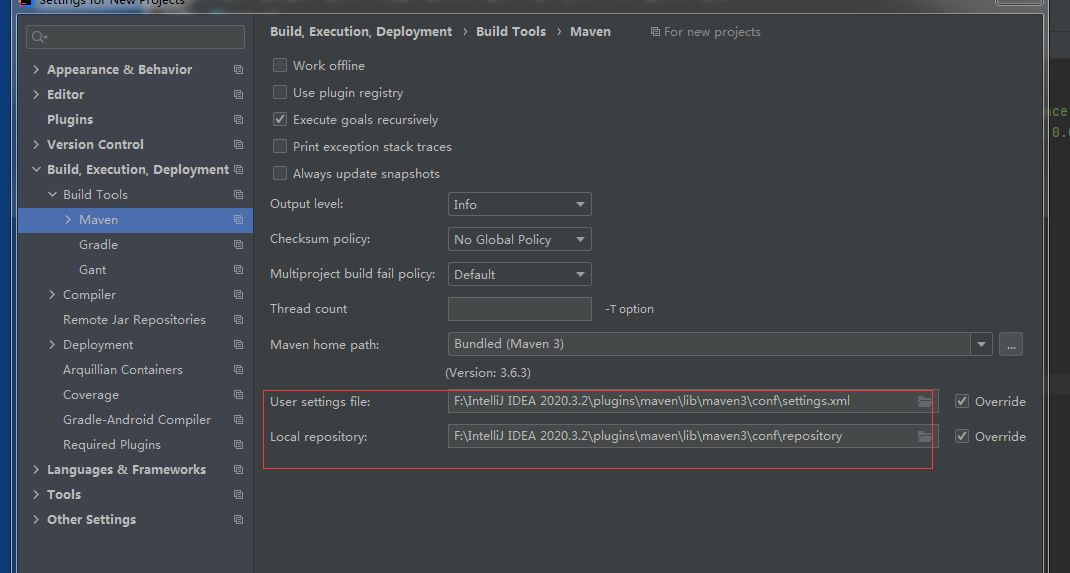This screenshot has width=1070, height=573.
Task: Expand the Other Settings section
Action: tap(36, 520)
